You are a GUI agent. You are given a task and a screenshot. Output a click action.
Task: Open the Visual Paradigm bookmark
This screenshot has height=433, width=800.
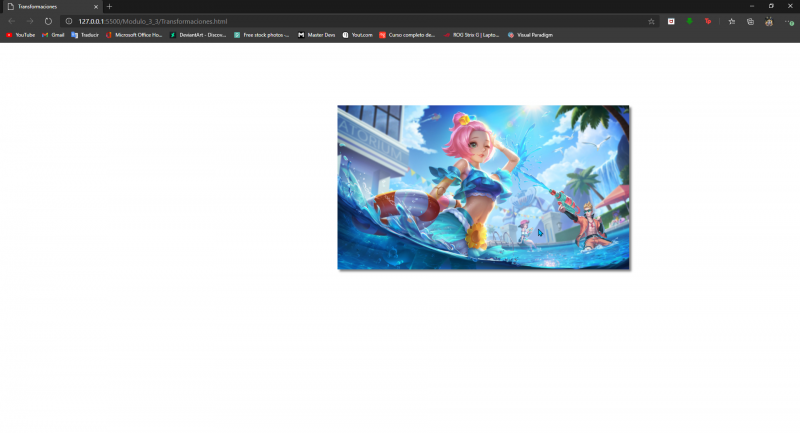pyautogui.click(x=530, y=35)
